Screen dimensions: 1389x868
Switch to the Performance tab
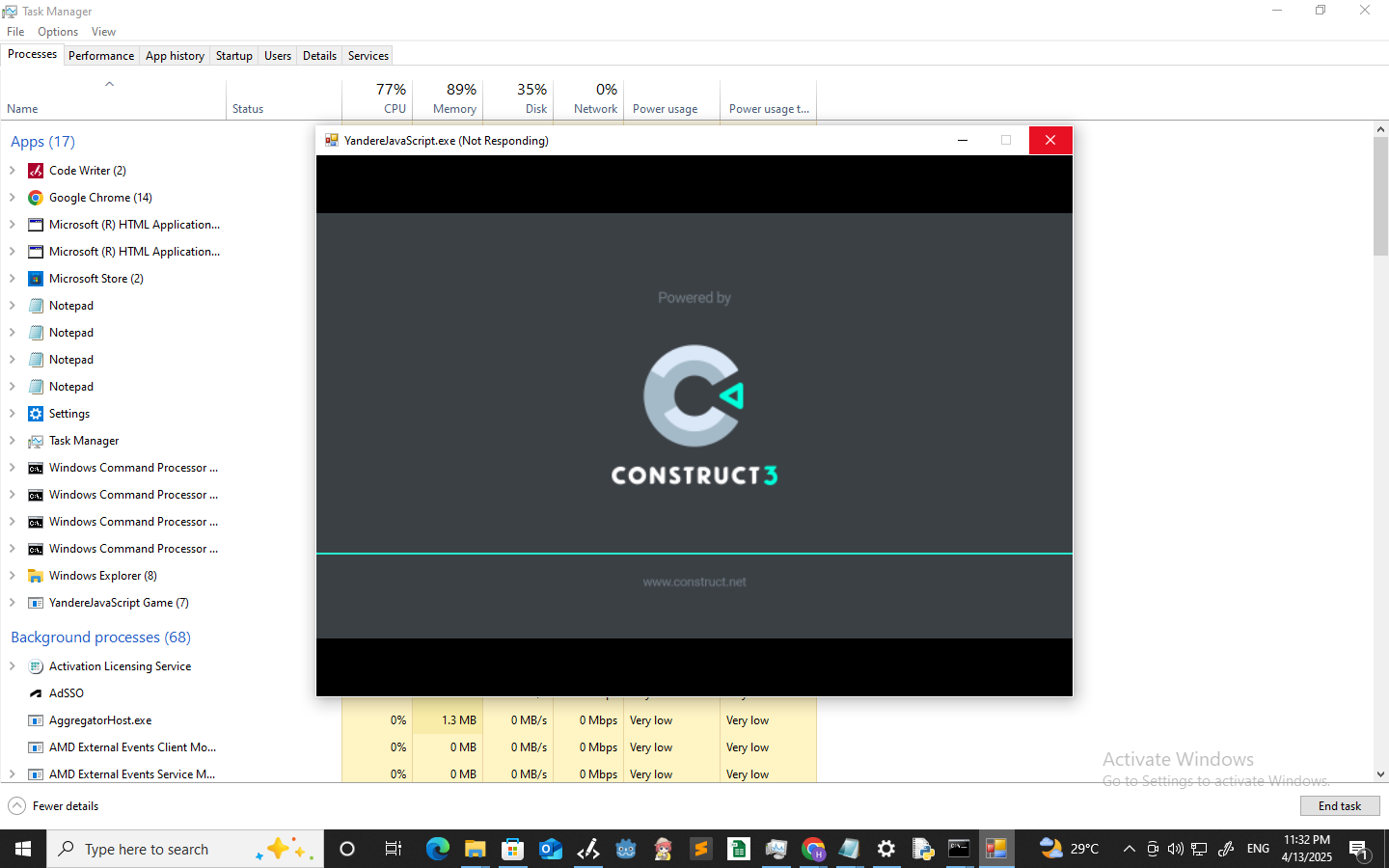tap(101, 56)
